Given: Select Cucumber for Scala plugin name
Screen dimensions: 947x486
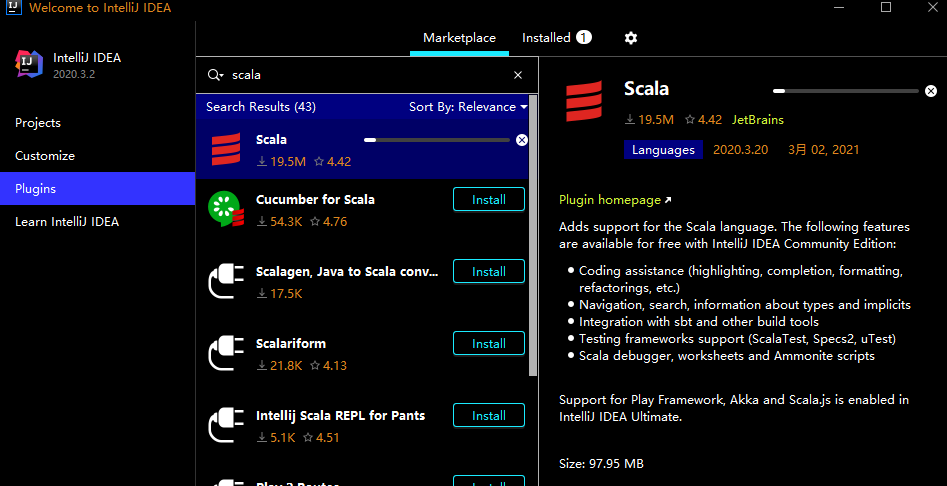Looking at the screenshot, I should (315, 200).
